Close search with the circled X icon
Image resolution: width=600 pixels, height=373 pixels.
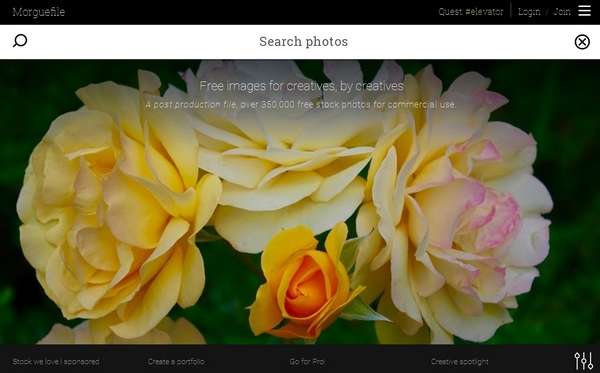(582, 42)
